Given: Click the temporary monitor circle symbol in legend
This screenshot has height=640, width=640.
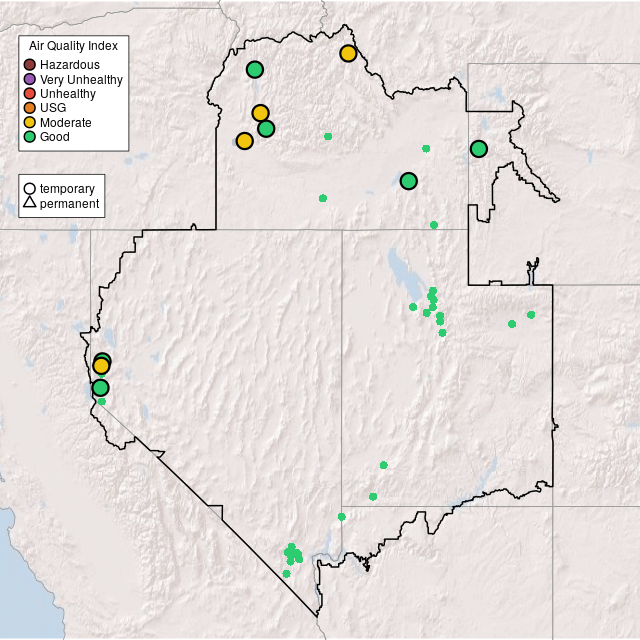Looking at the screenshot, I should 30,188.
